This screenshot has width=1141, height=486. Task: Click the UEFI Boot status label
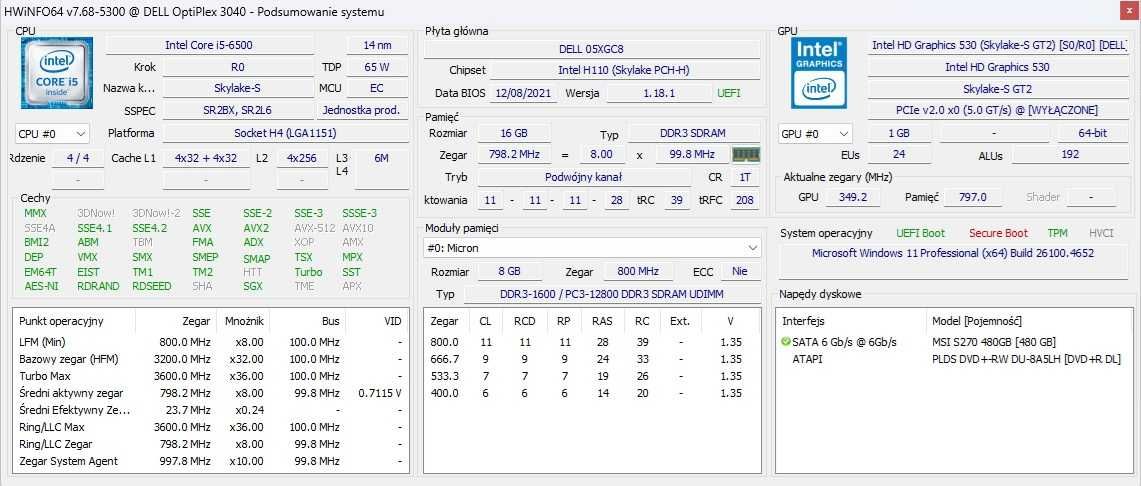click(921, 234)
